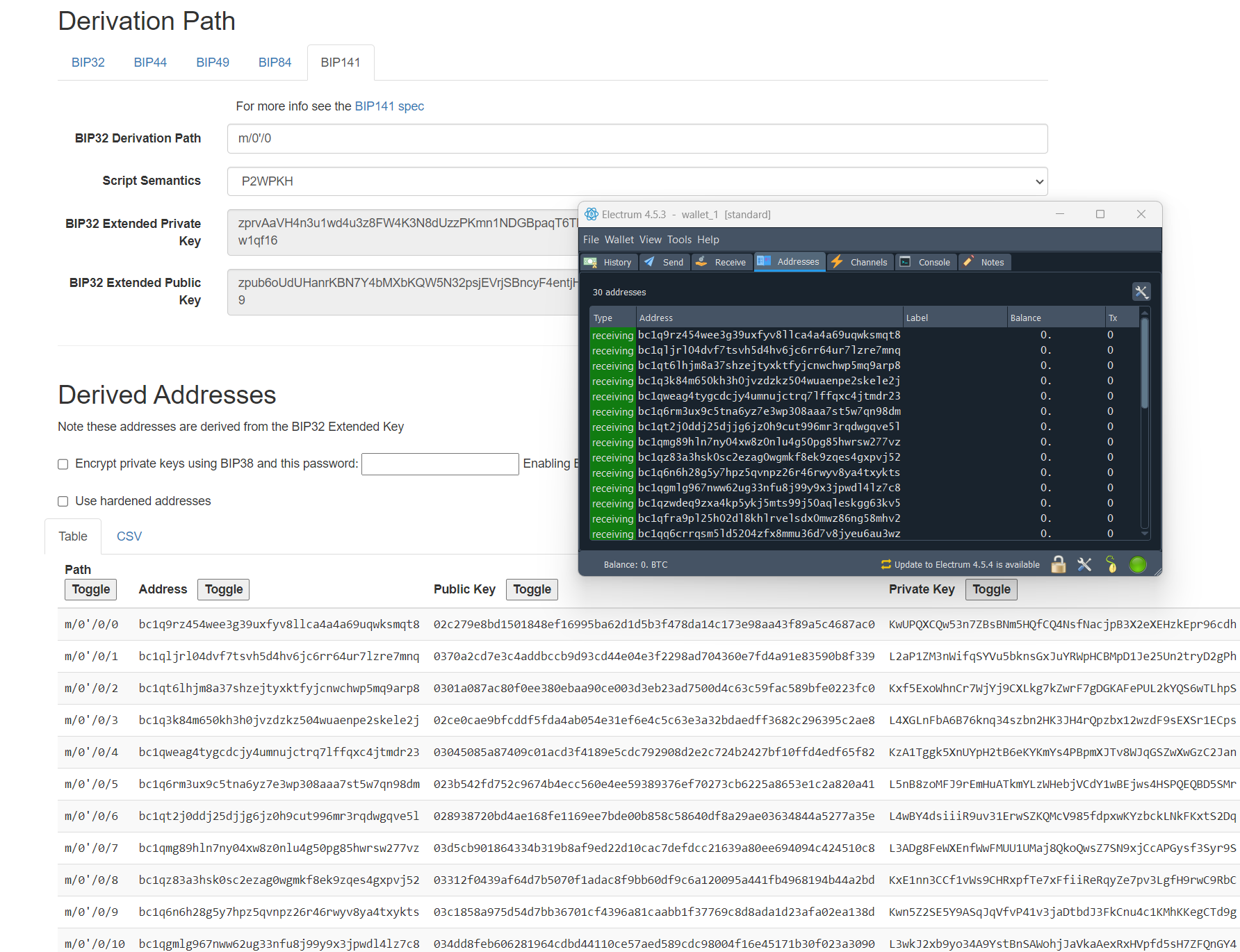Click the BIP32 Derivation Path input field

[637, 138]
